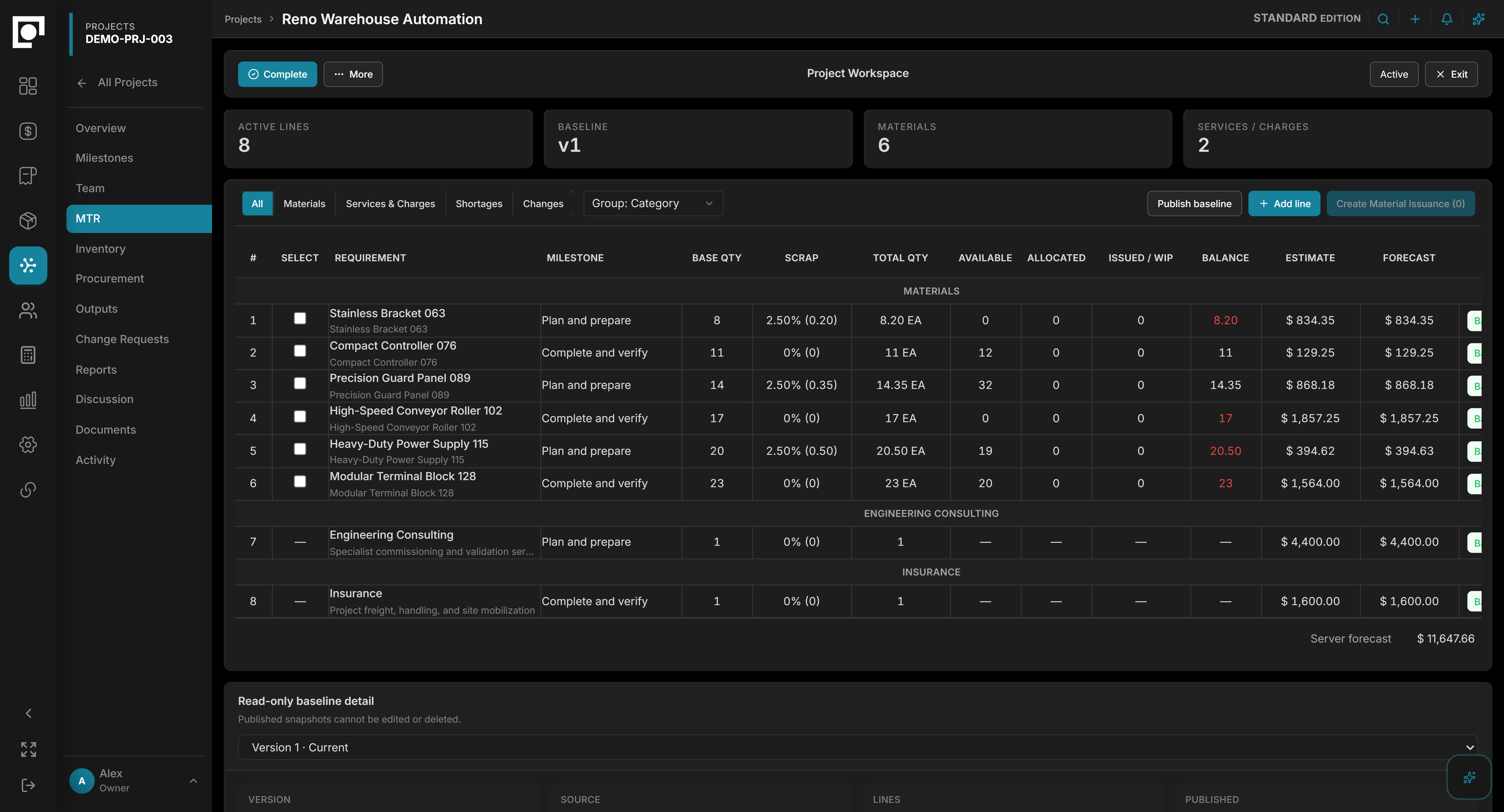
Task: Open search with the magnifier icon
Action: 1383,19
